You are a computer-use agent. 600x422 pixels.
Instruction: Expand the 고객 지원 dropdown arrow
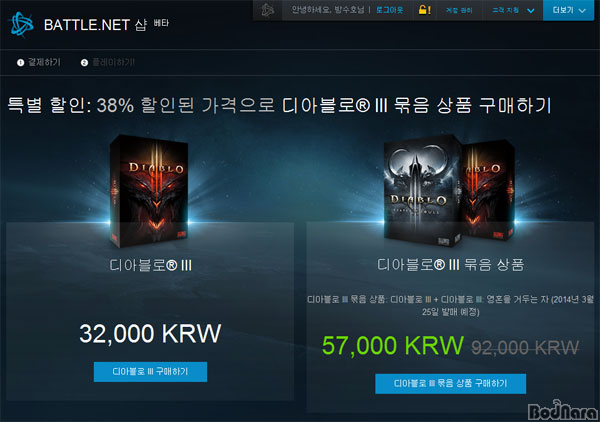pyautogui.click(x=531, y=11)
